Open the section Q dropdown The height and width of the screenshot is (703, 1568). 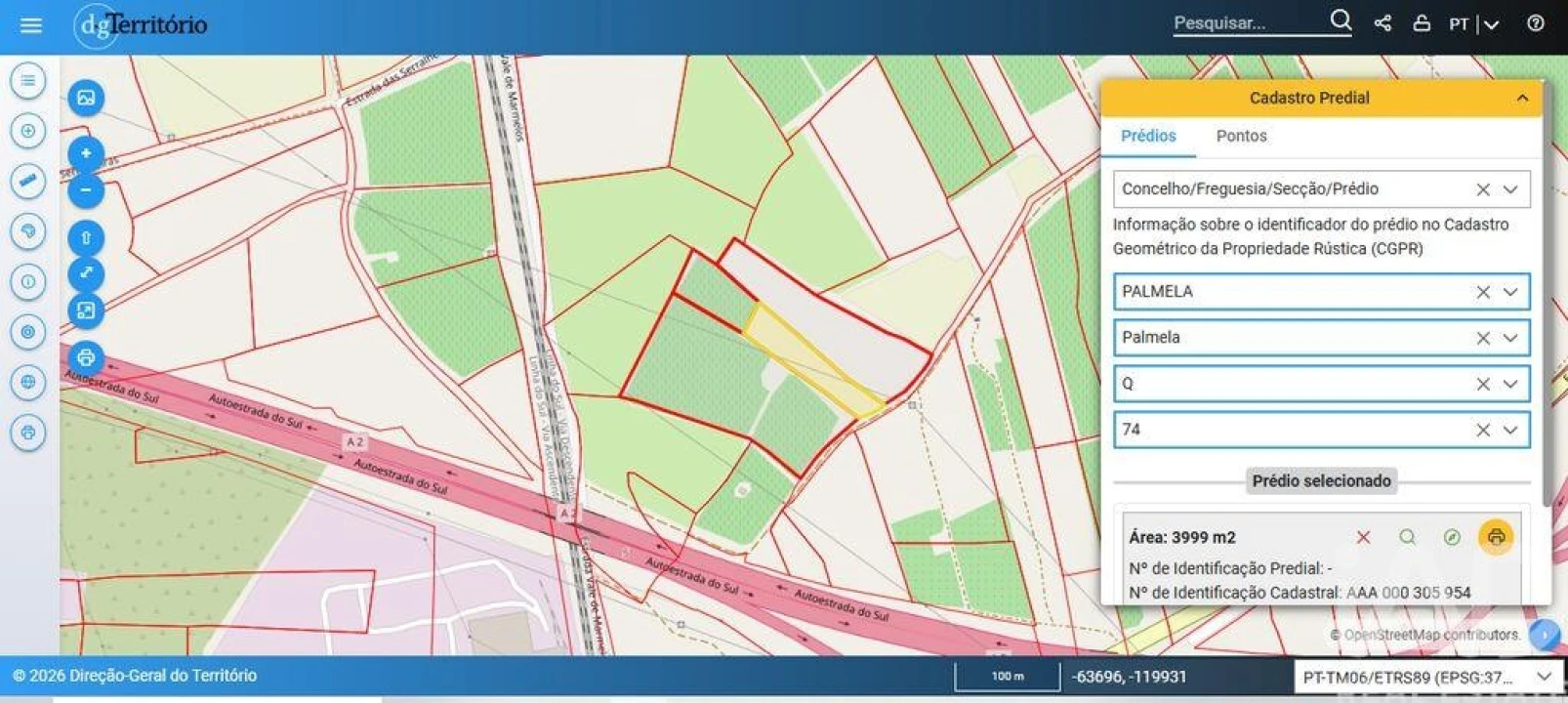(x=1510, y=384)
